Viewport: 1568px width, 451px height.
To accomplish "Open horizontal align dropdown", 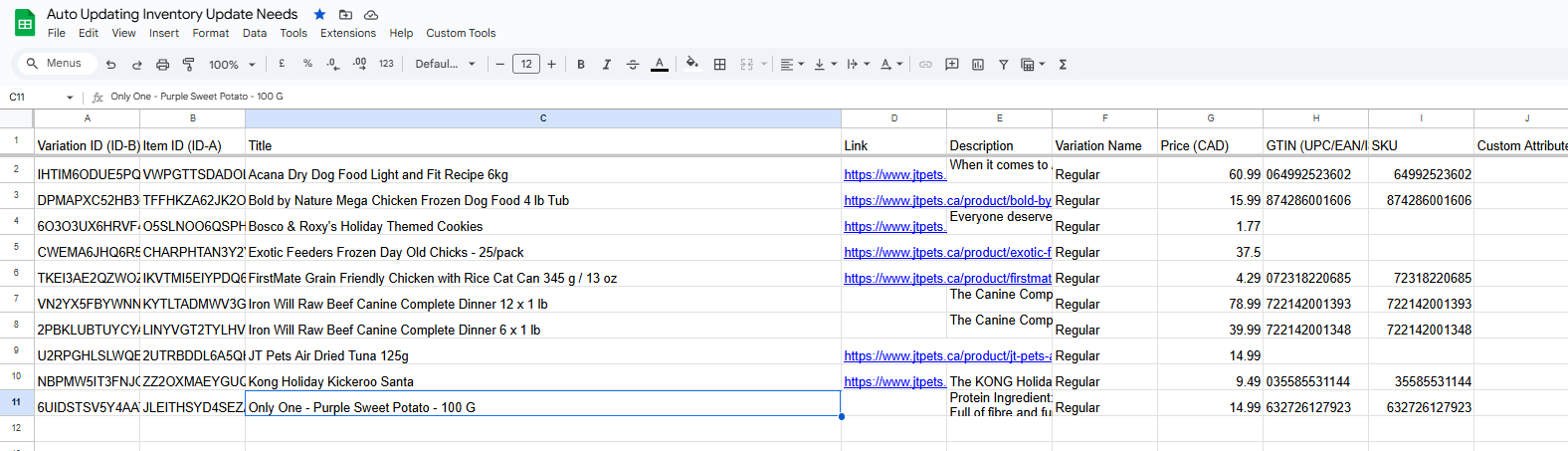I will (x=792, y=64).
